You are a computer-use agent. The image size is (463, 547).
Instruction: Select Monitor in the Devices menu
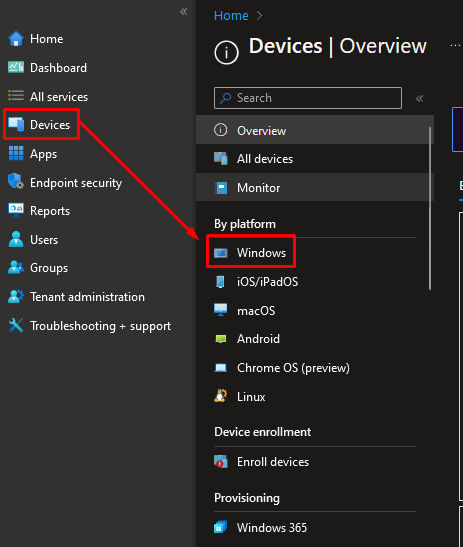pyautogui.click(x=315, y=188)
